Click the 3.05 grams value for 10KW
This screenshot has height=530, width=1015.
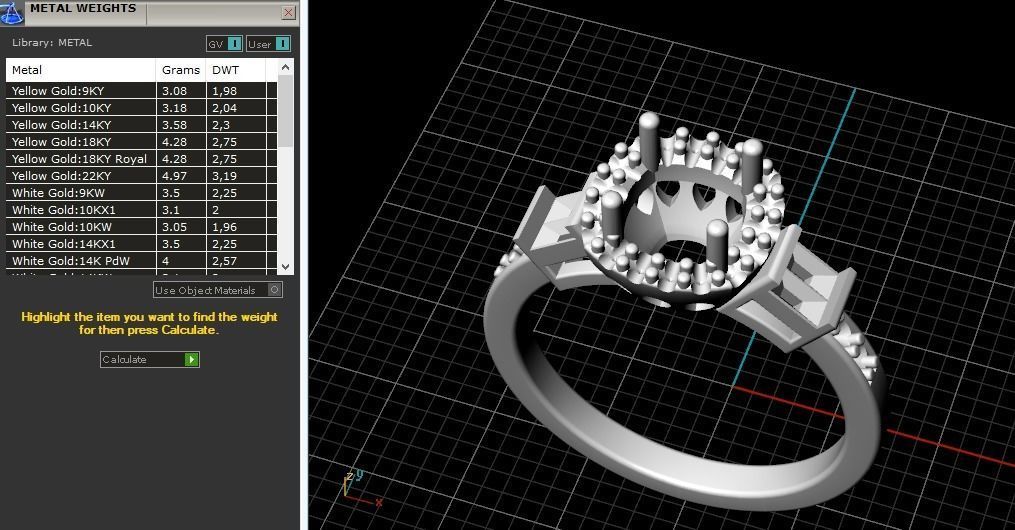(x=174, y=226)
